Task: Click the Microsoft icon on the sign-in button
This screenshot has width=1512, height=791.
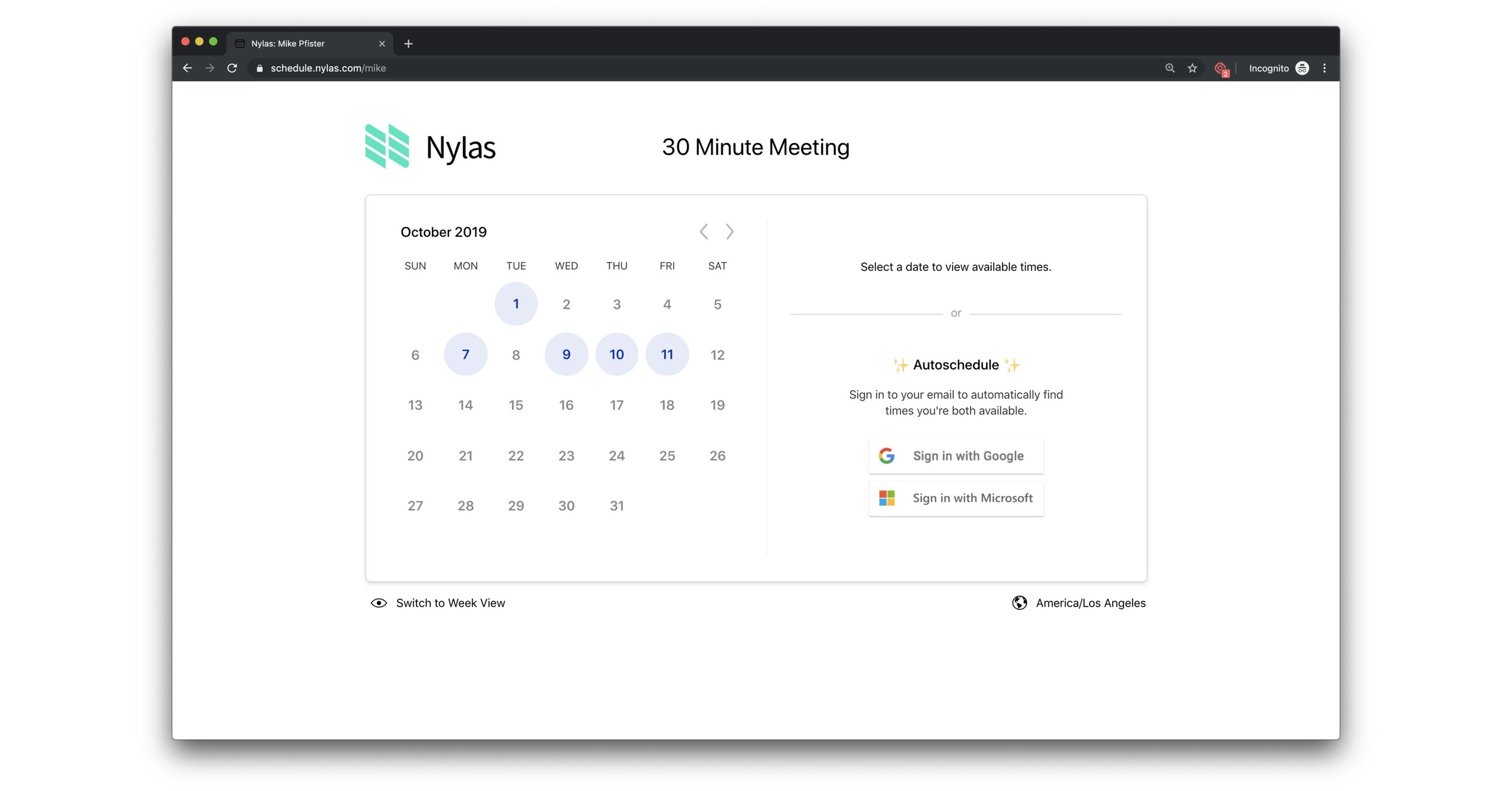Action: point(886,498)
